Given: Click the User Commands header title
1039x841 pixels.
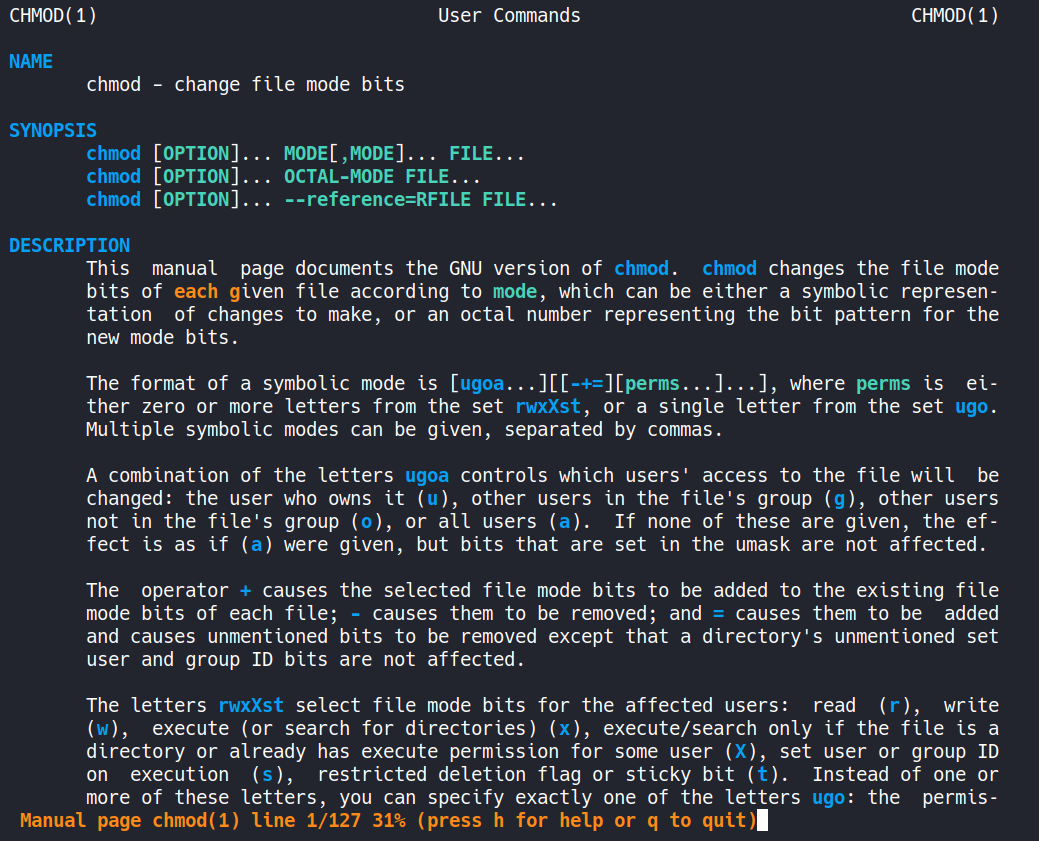Looking at the screenshot, I should 509,15.
